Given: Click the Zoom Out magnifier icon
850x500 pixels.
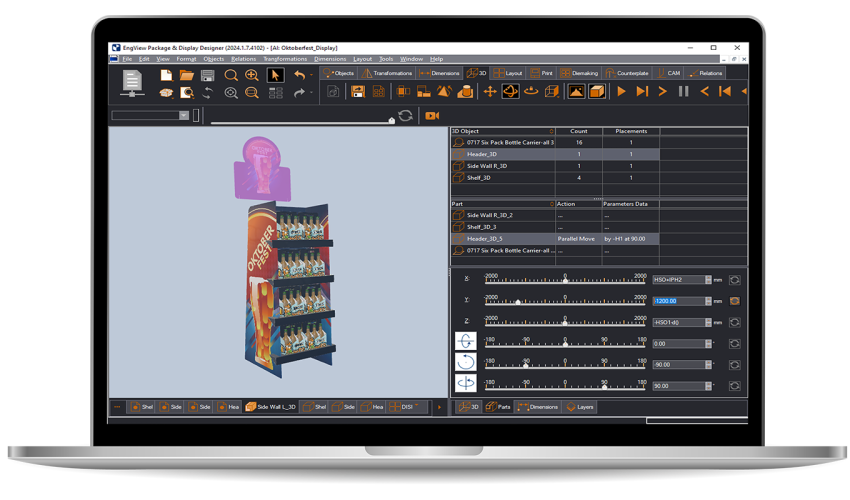Looking at the screenshot, I should pos(252,93).
